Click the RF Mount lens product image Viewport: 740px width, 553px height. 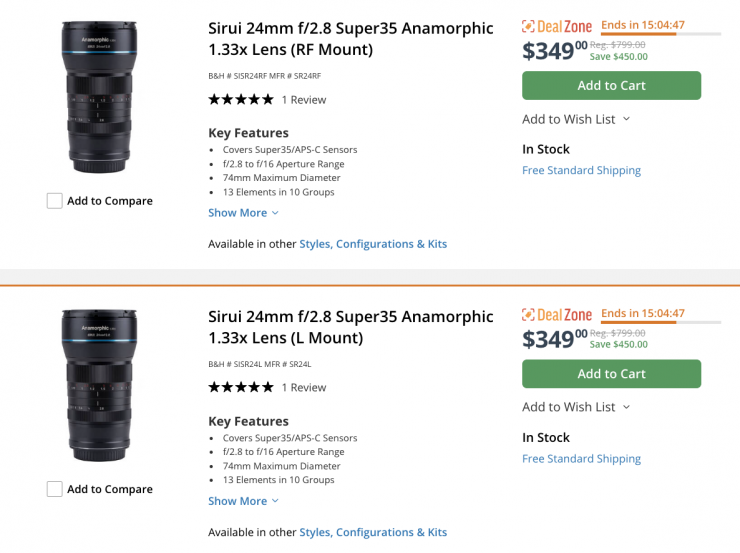tap(98, 95)
